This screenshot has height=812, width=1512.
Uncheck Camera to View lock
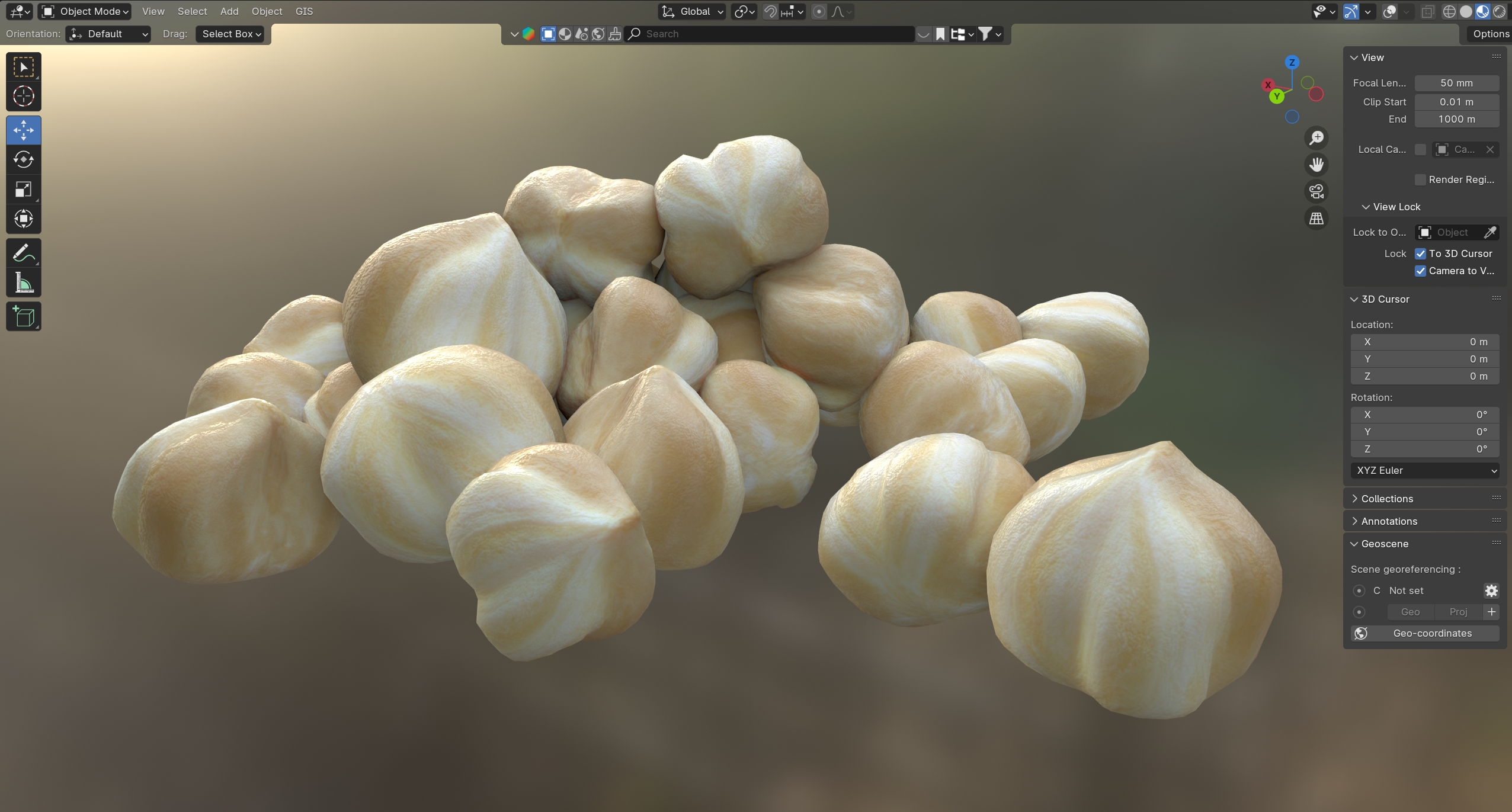[x=1420, y=271]
